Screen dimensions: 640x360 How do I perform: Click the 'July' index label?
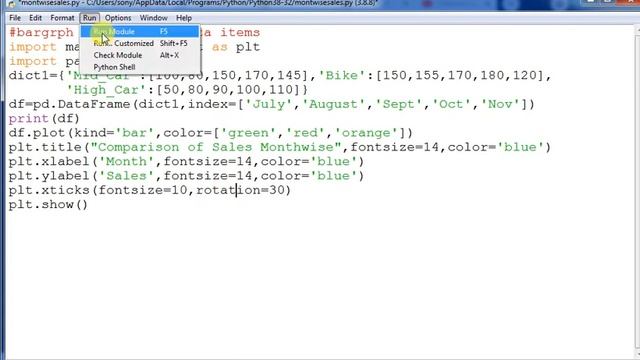coord(268,104)
